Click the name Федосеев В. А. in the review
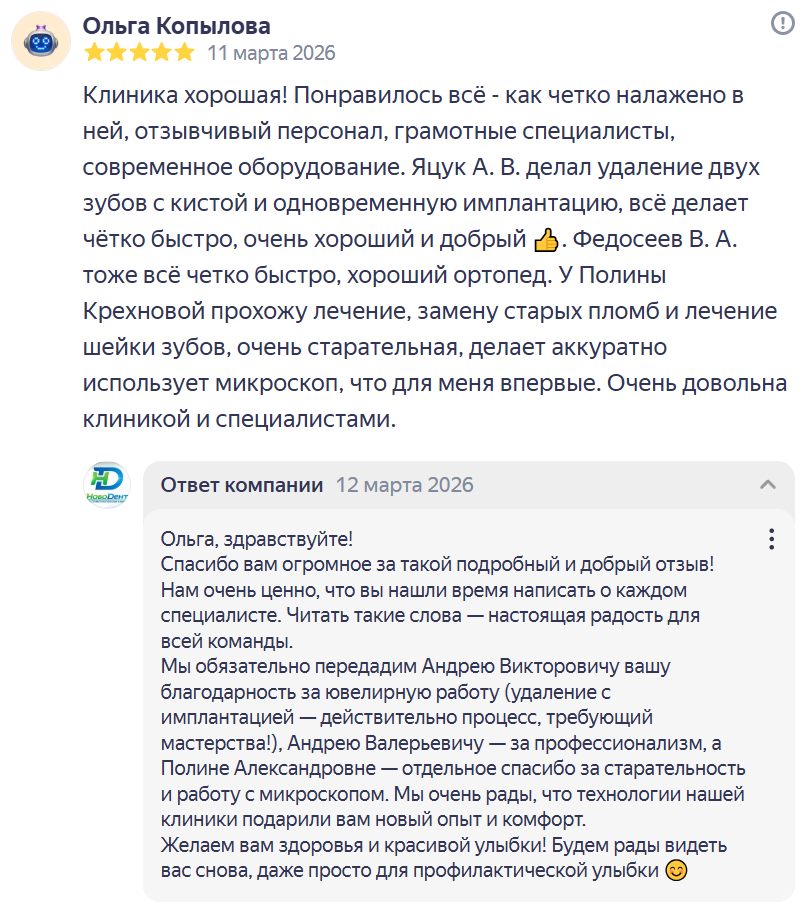The width and height of the screenshot is (807, 913). 652,240
